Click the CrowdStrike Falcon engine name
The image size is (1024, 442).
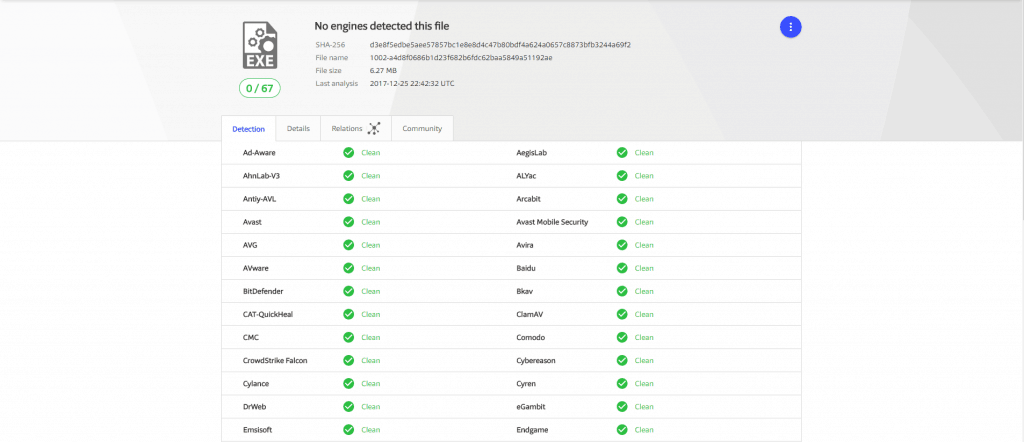pos(275,360)
